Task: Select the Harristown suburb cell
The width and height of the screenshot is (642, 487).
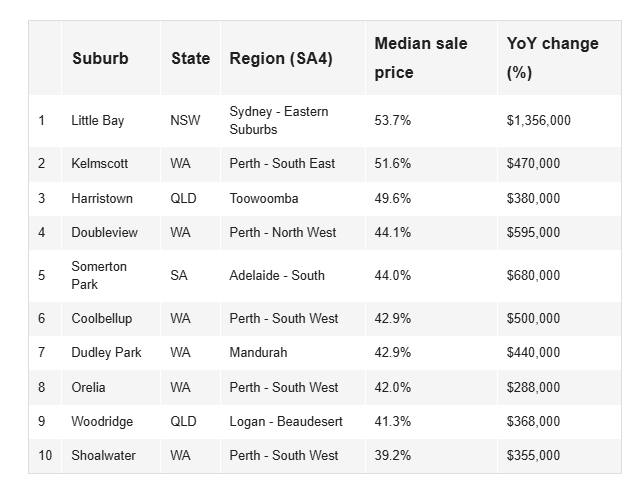Action: 102,198
